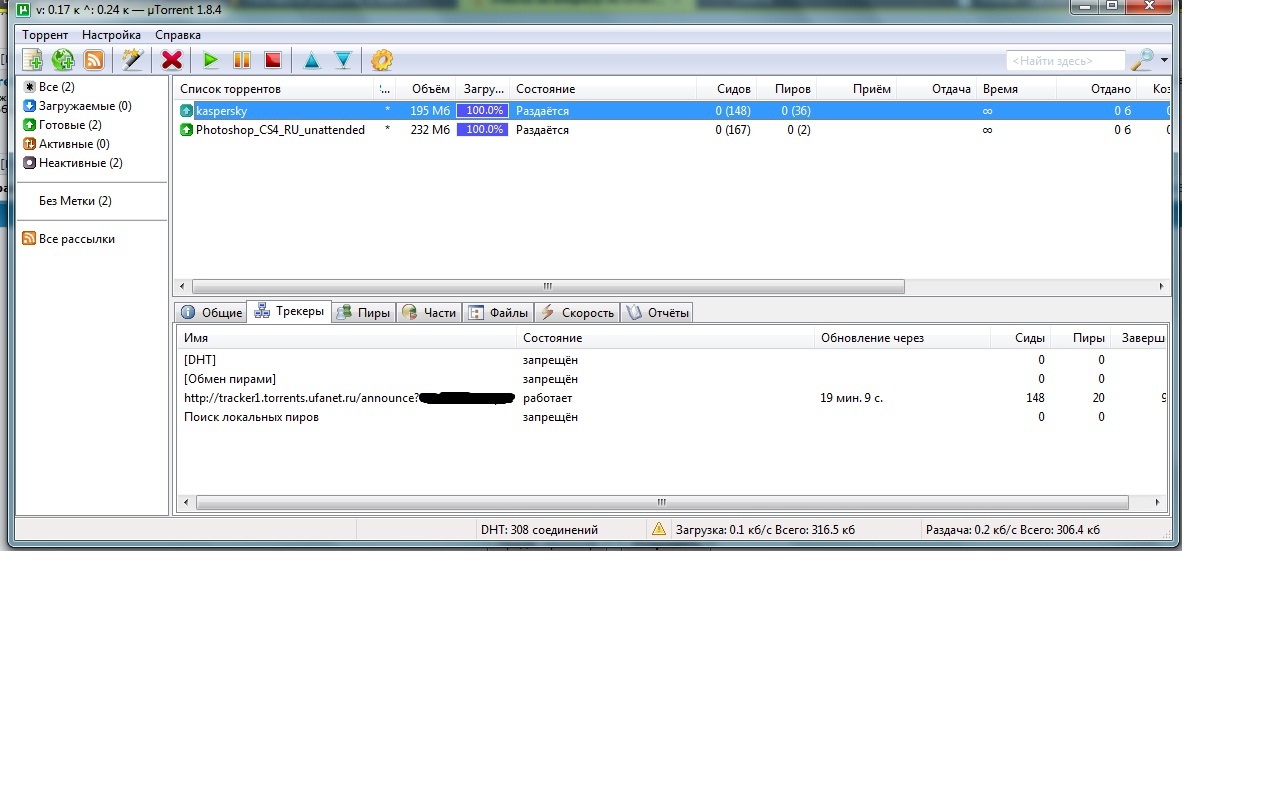This screenshot has height=800, width=1280.
Task: Stop torrent with the red stop icon
Action: point(272,60)
